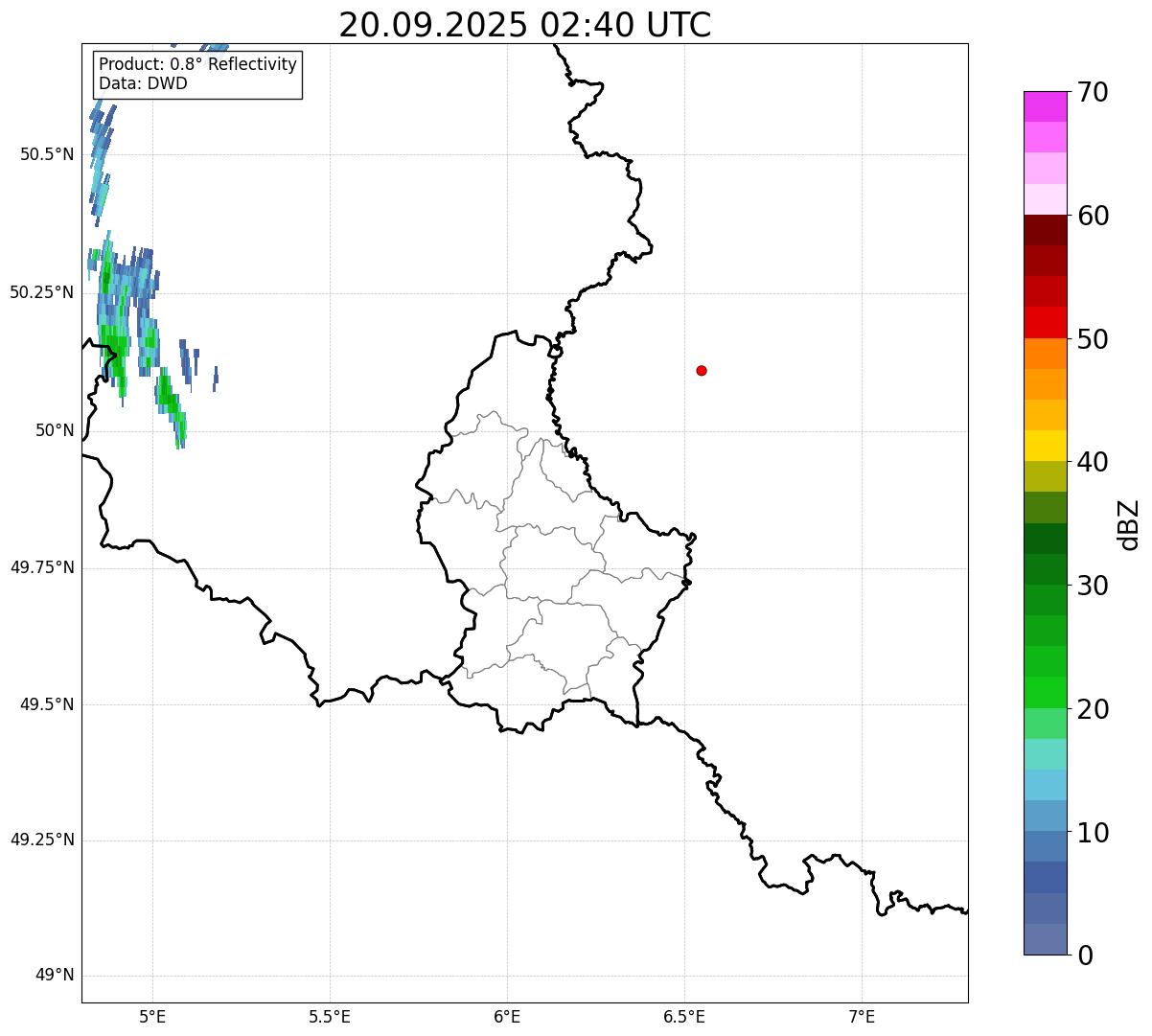Click latitude label 49°N

(x=55, y=976)
